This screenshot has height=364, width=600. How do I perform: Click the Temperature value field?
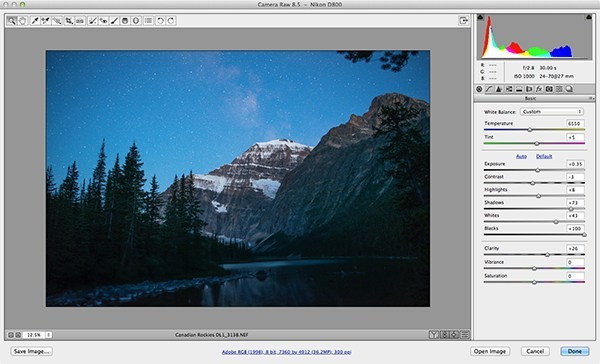point(575,124)
